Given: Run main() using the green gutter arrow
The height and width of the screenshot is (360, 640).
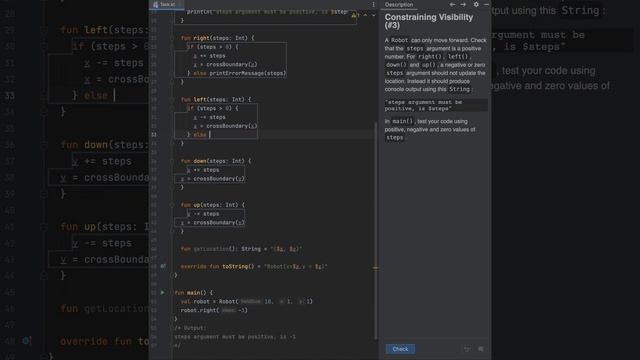Looking at the screenshot, I should tap(162, 293).
